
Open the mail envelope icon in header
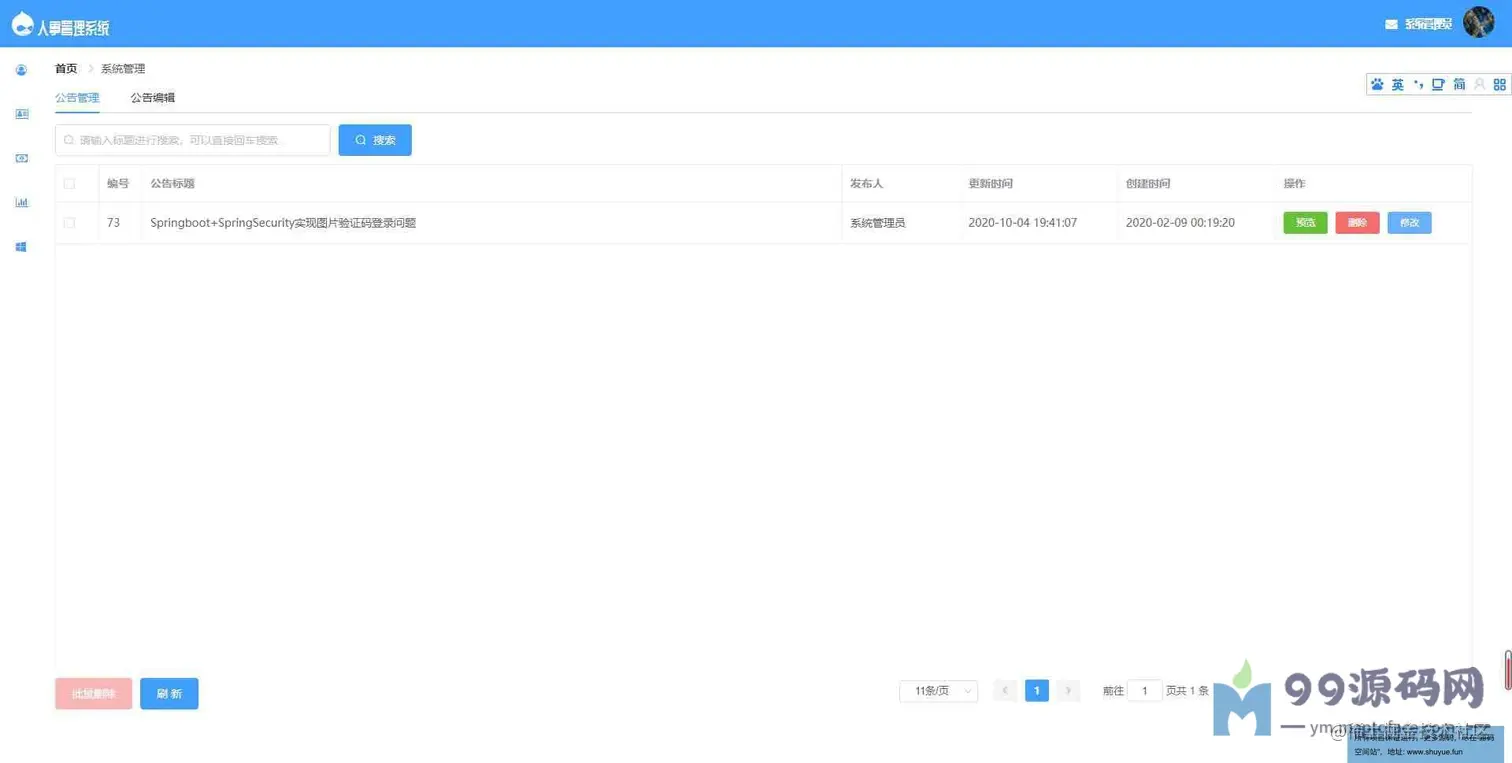(1391, 24)
